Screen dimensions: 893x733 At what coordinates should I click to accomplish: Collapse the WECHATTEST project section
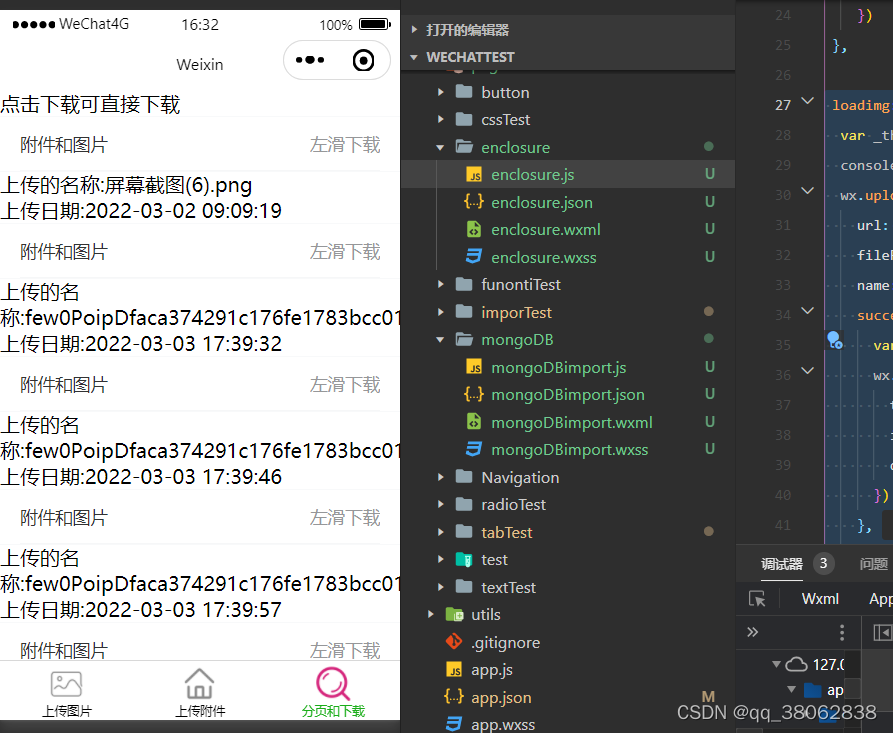pyautogui.click(x=414, y=57)
